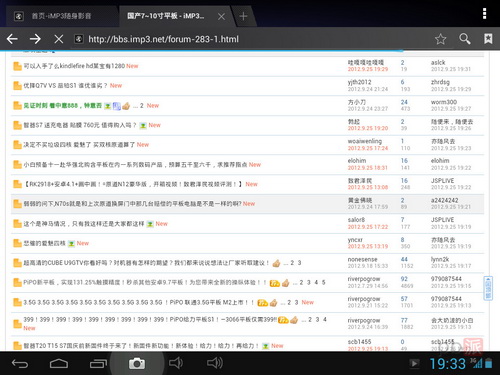Click reply count 24
The width and height of the screenshot is (500, 375).
(404, 102)
